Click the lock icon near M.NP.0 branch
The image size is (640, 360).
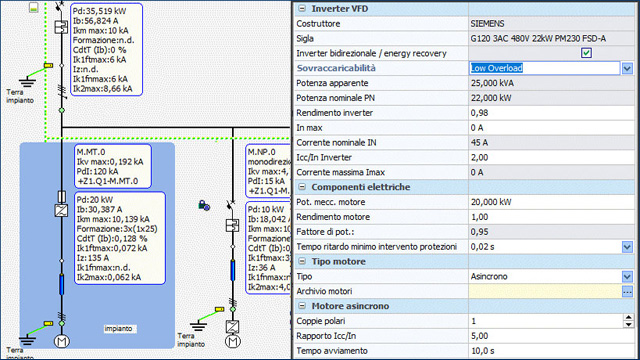tap(204, 205)
